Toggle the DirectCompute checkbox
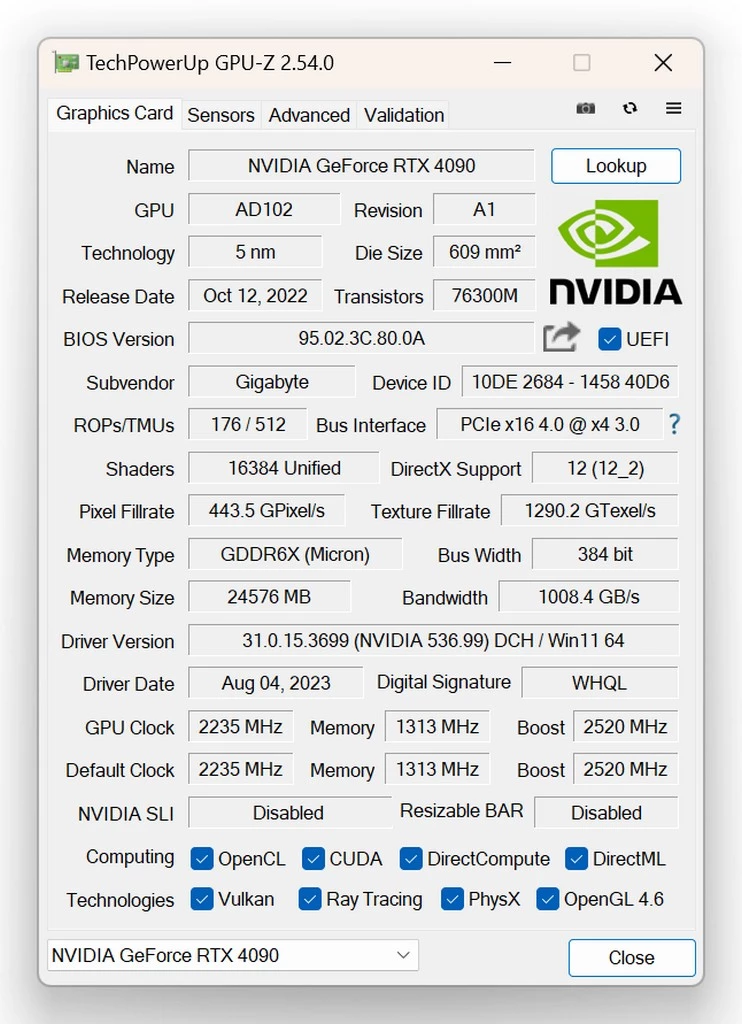This screenshot has width=742, height=1024. 411,859
